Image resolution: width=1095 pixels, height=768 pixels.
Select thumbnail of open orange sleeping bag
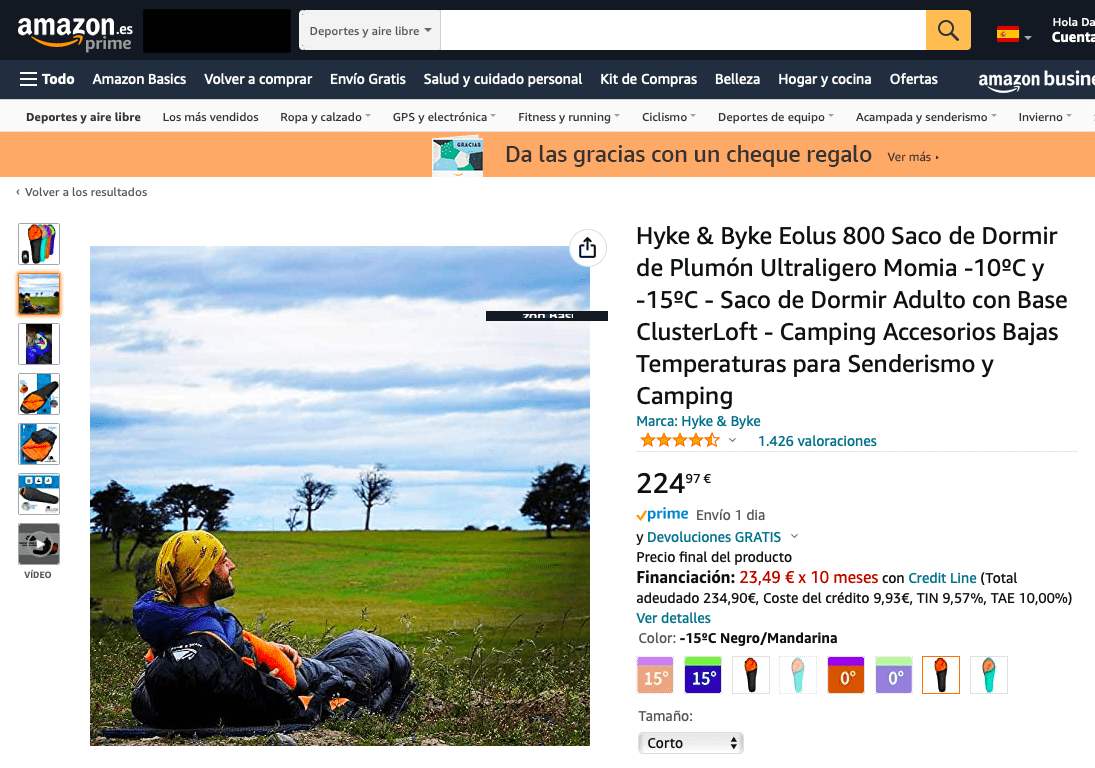(39, 394)
